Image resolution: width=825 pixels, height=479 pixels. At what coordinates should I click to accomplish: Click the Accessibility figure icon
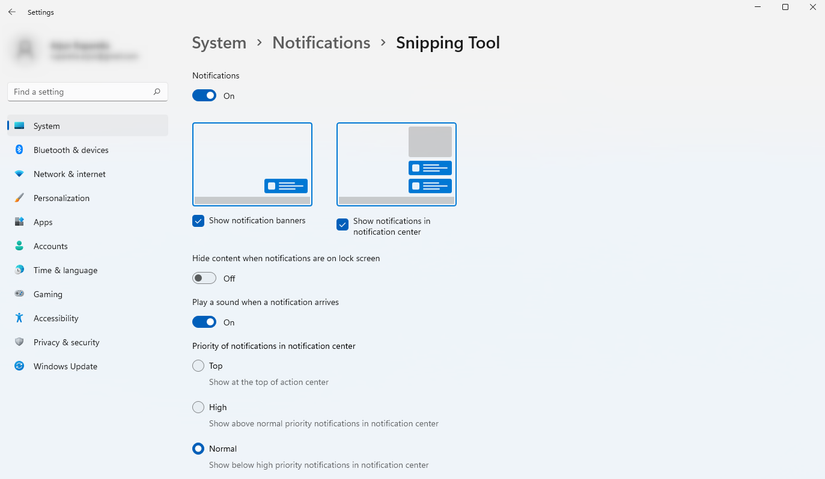tap(19, 318)
